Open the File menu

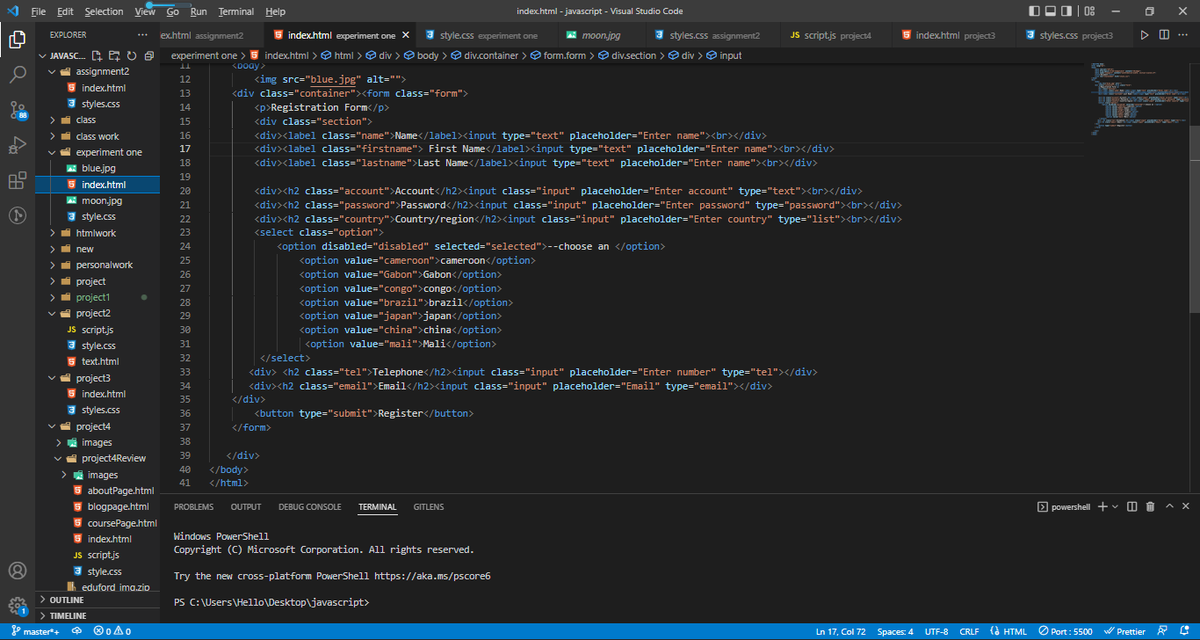pos(39,11)
